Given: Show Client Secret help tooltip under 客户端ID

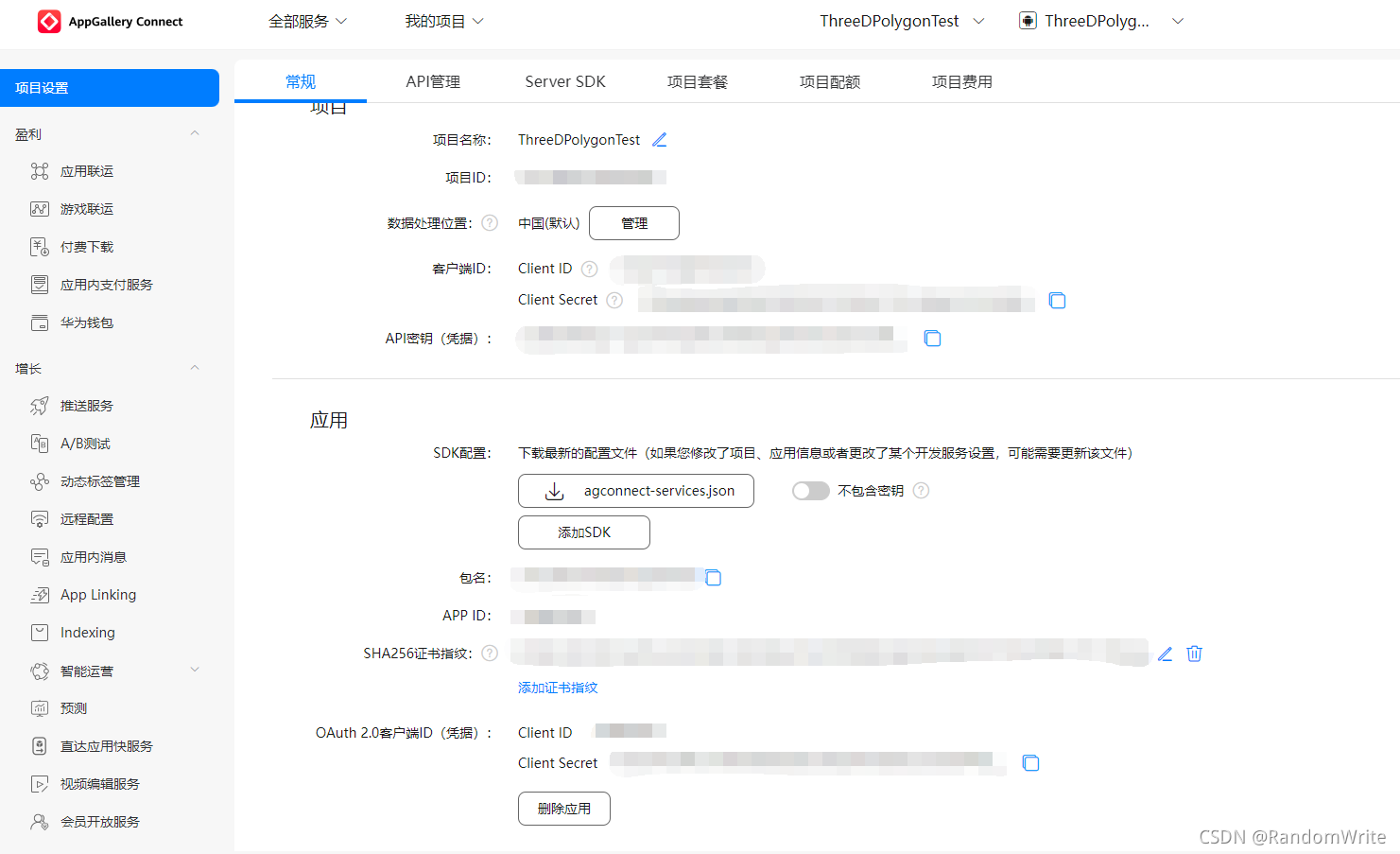Looking at the screenshot, I should pyautogui.click(x=614, y=300).
